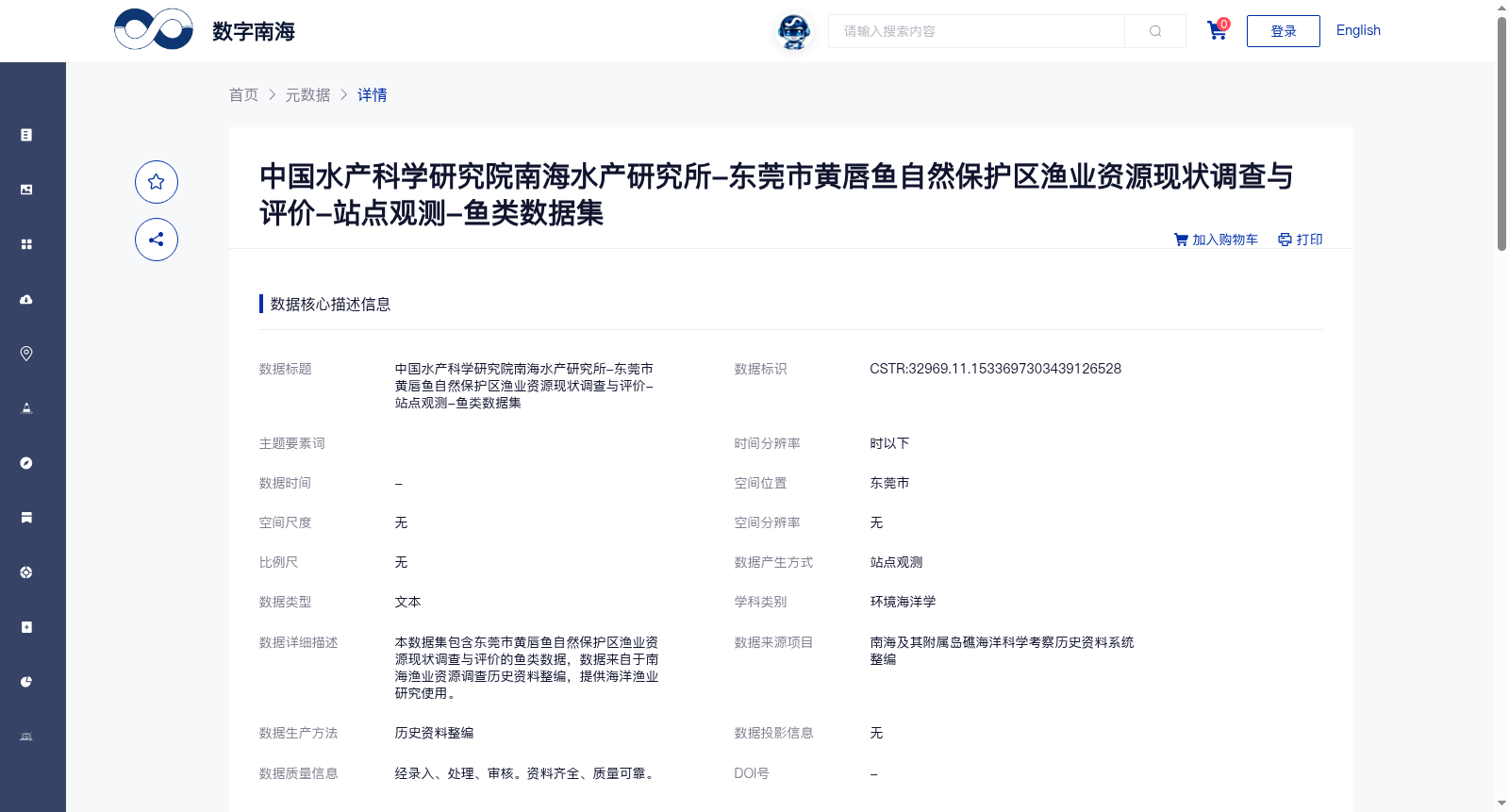Favorite this dataset with the star button
Screen dimensions: 1509x812
click(x=157, y=182)
